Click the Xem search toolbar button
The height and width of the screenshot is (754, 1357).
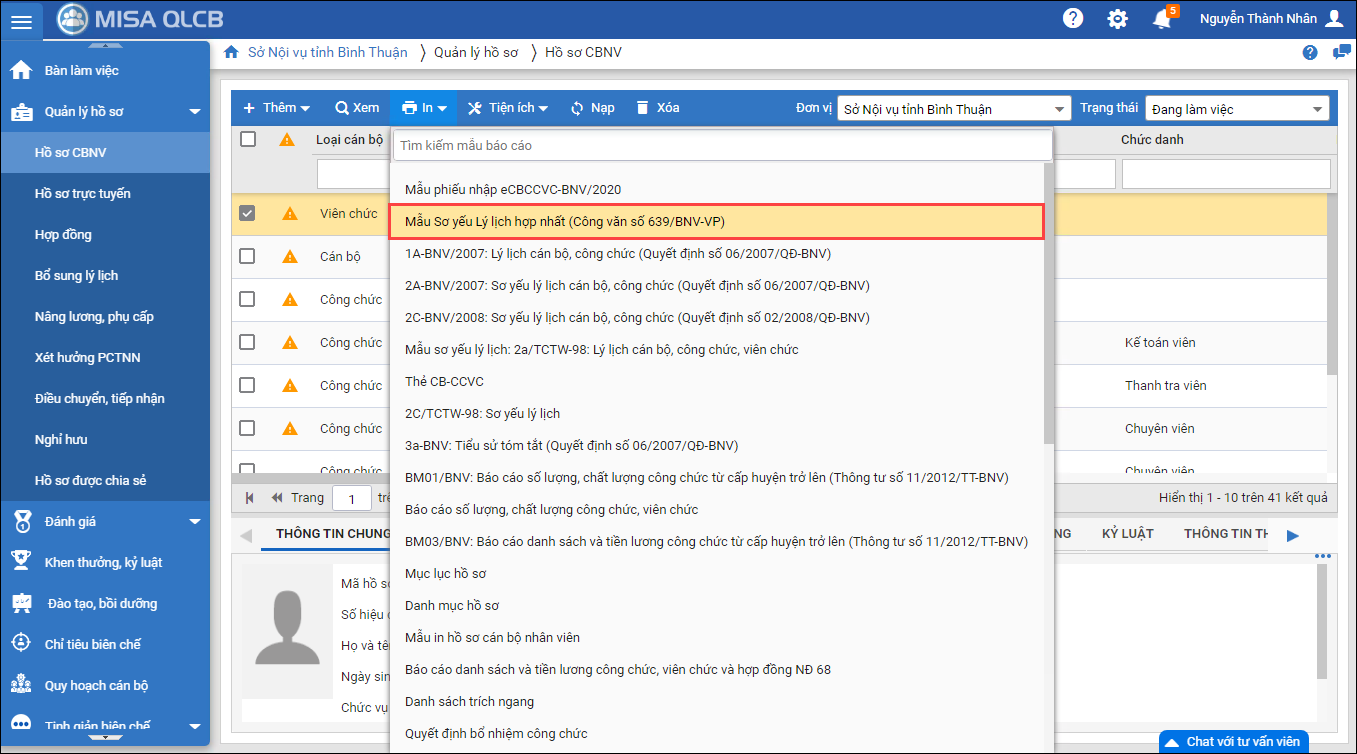pos(357,108)
